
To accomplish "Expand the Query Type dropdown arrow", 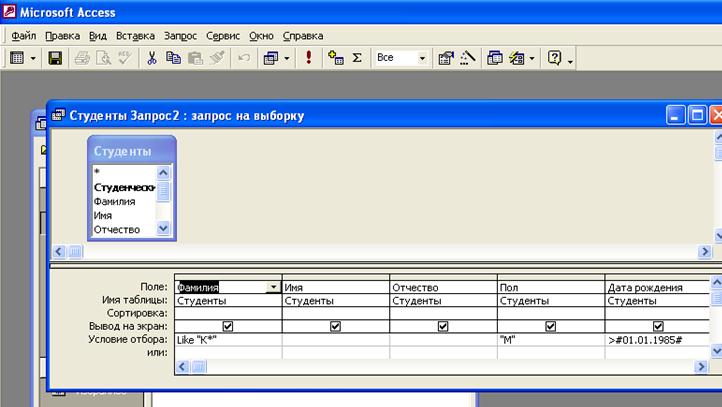I will click(286, 58).
